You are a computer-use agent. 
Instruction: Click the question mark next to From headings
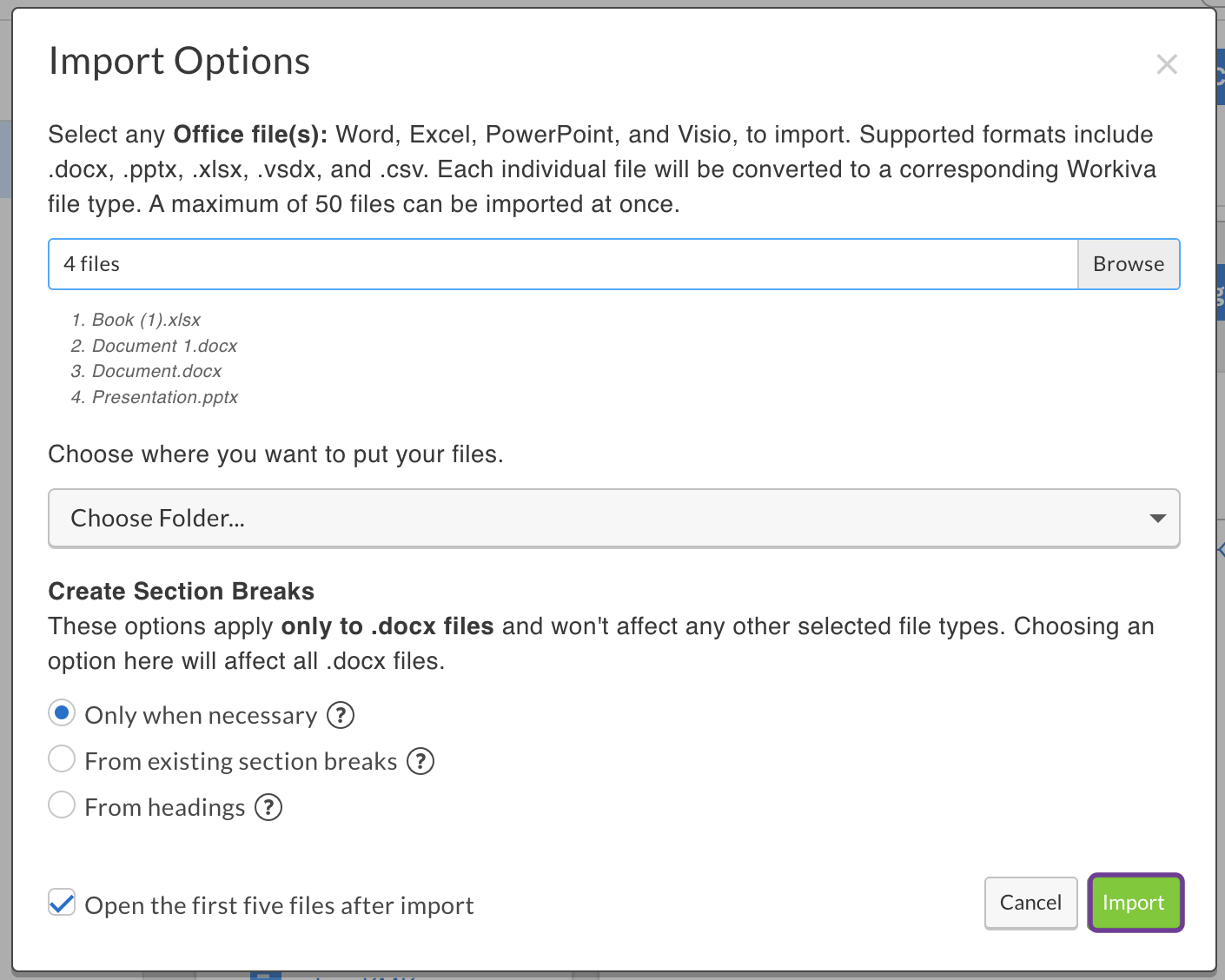[x=268, y=807]
